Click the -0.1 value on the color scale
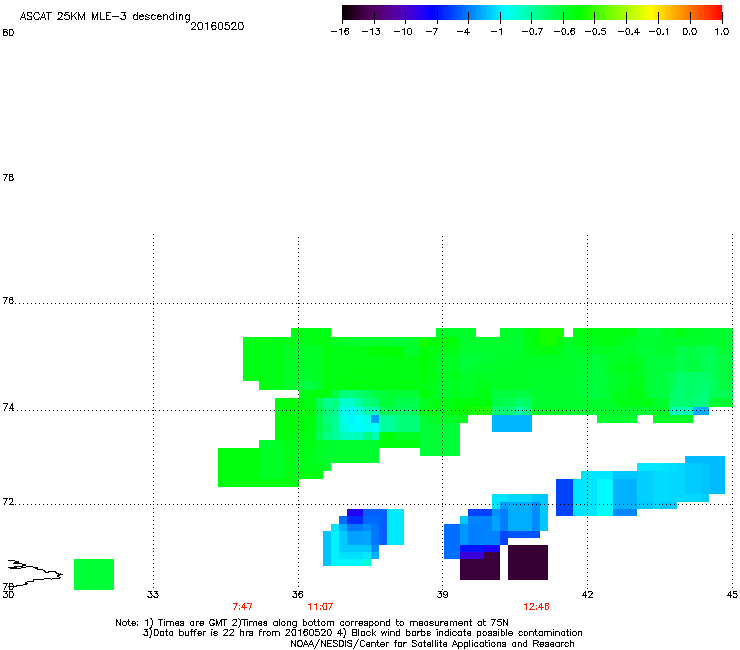 coord(659,32)
